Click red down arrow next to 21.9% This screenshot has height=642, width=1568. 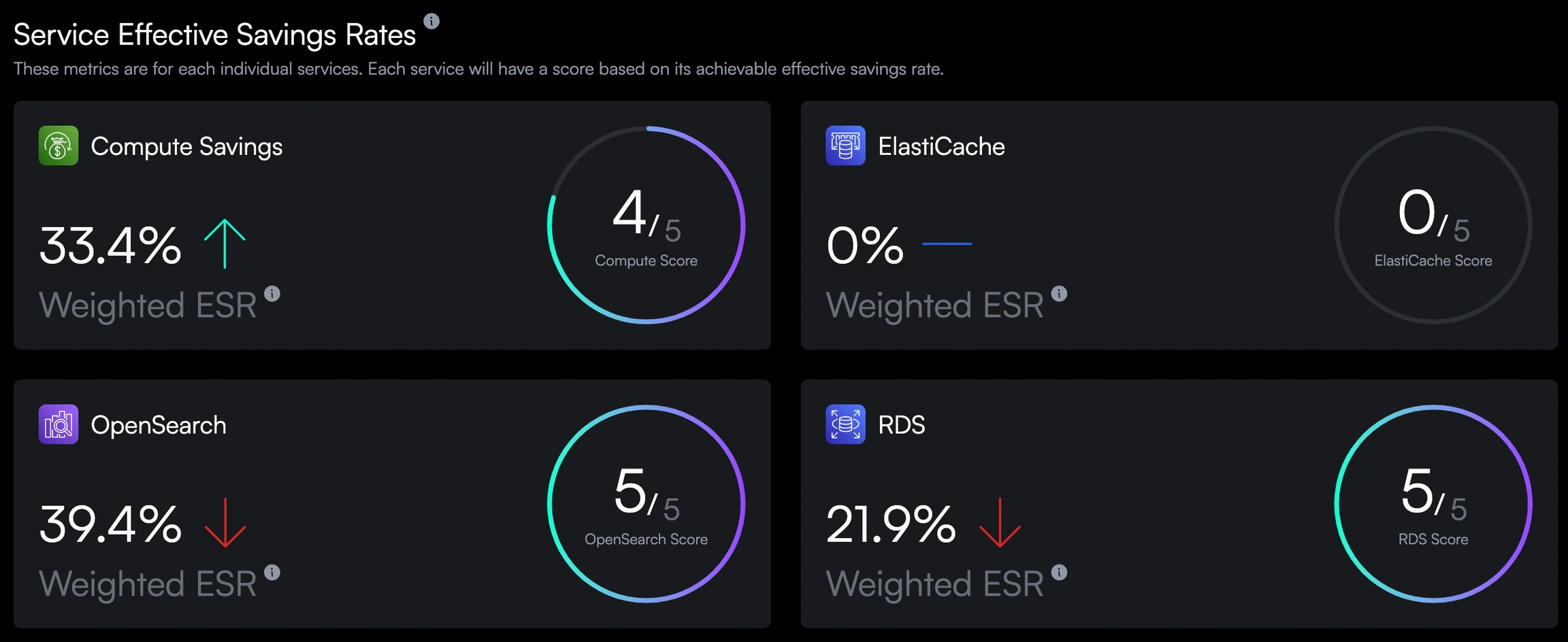click(999, 522)
